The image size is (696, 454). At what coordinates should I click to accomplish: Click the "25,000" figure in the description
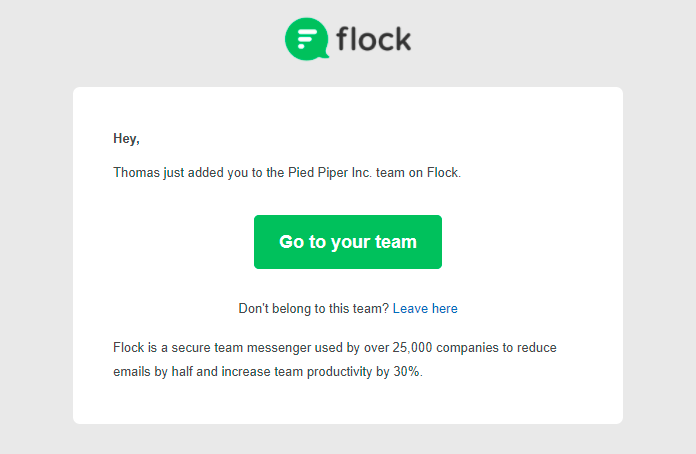coord(412,347)
